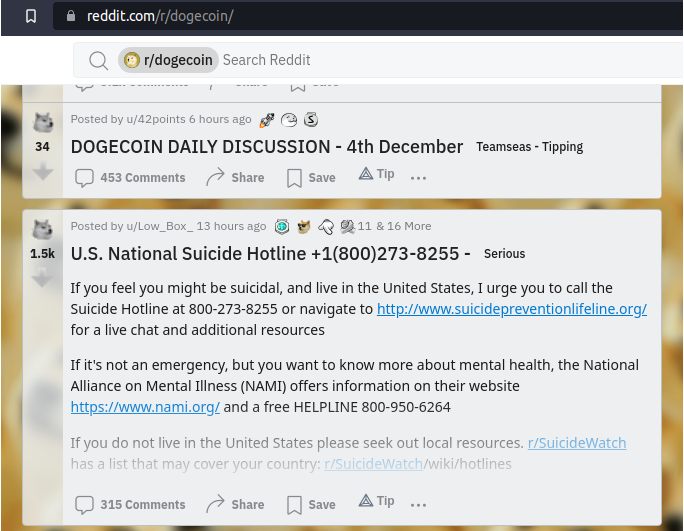This screenshot has height=531, width=684.
Task: Click the teal round award on Low_Box_ post
Action: tap(282, 226)
